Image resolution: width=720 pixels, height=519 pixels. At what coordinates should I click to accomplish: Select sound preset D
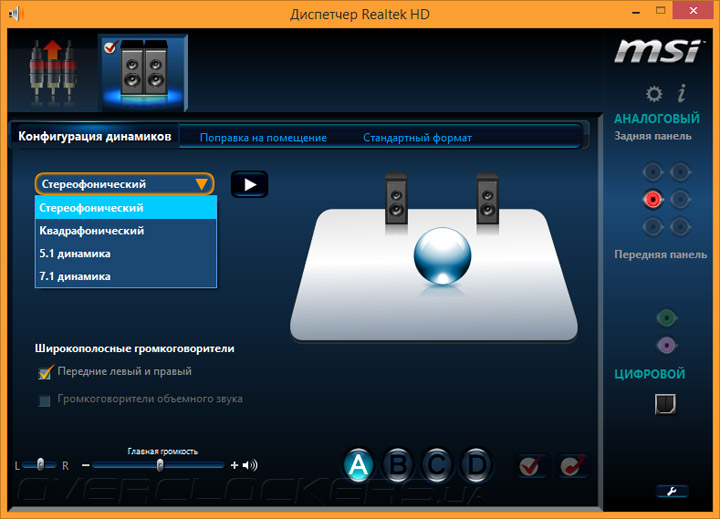pyautogui.click(x=476, y=465)
